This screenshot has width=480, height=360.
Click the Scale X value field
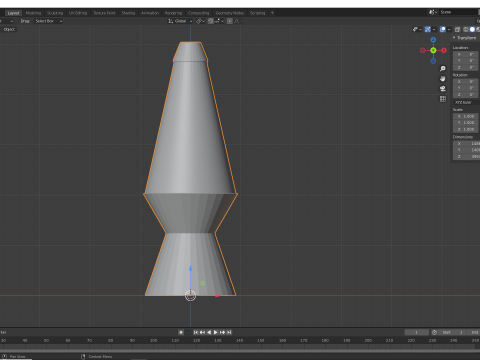(x=465, y=116)
